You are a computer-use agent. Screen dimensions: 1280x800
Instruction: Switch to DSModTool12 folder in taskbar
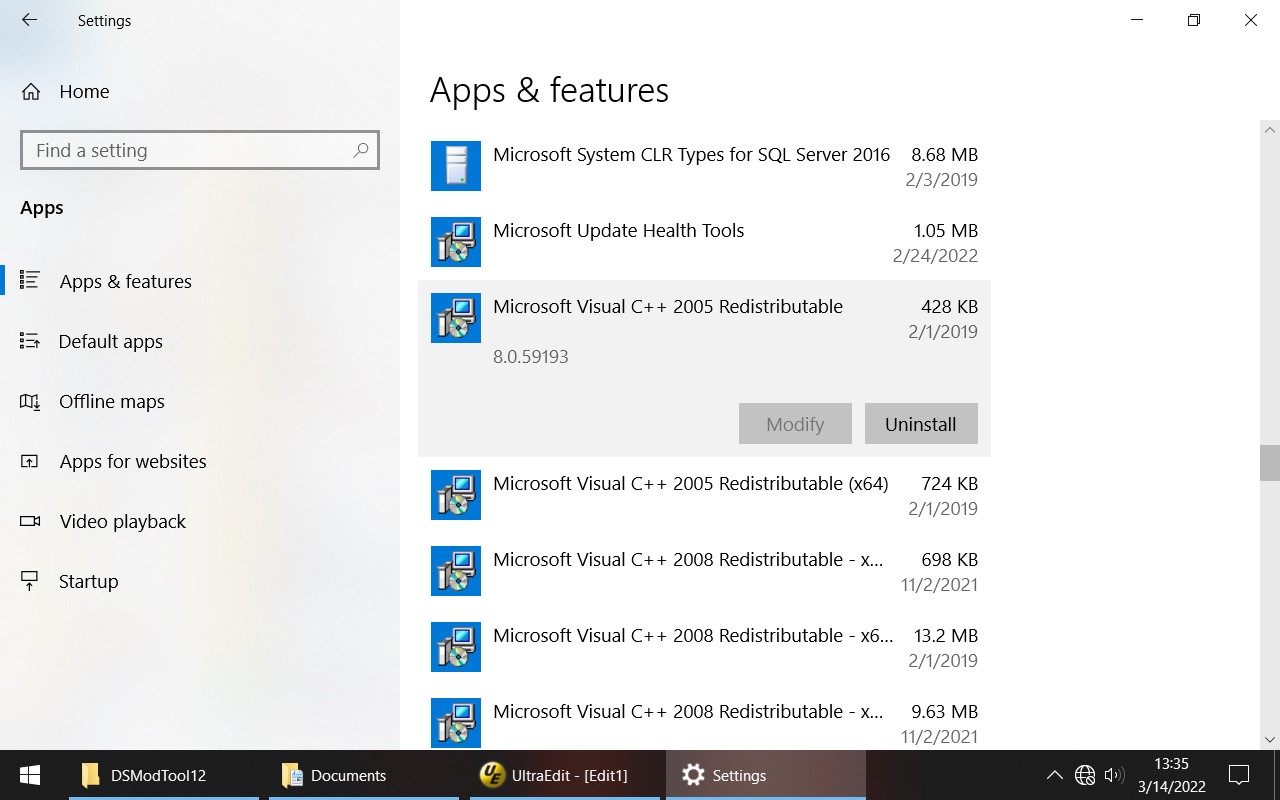pos(163,775)
